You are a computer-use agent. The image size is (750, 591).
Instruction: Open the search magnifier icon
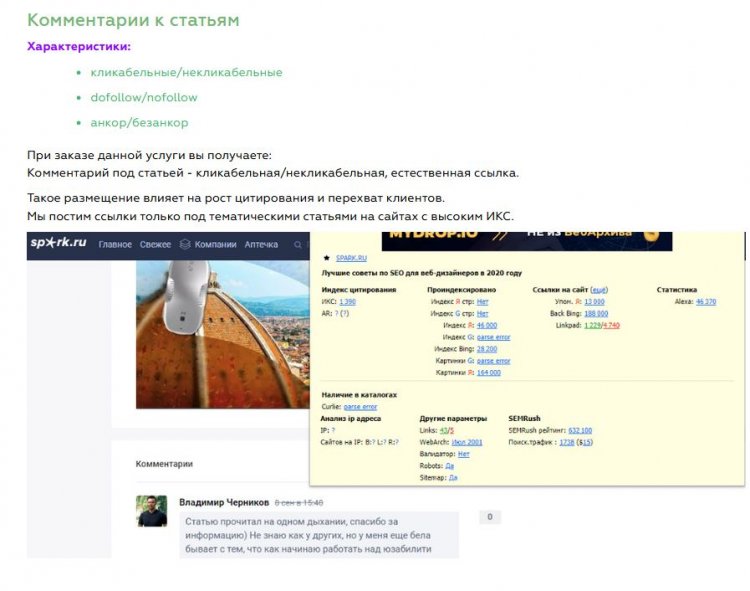coord(298,245)
